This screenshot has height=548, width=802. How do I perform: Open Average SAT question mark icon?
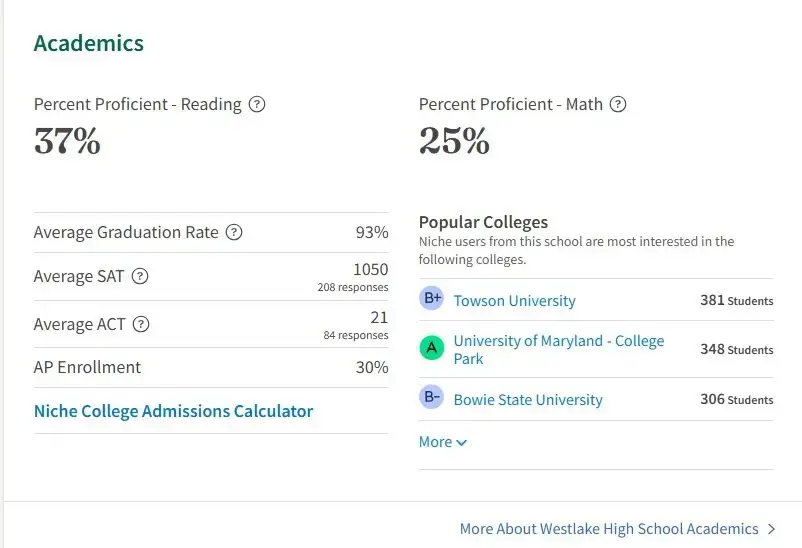tap(140, 276)
